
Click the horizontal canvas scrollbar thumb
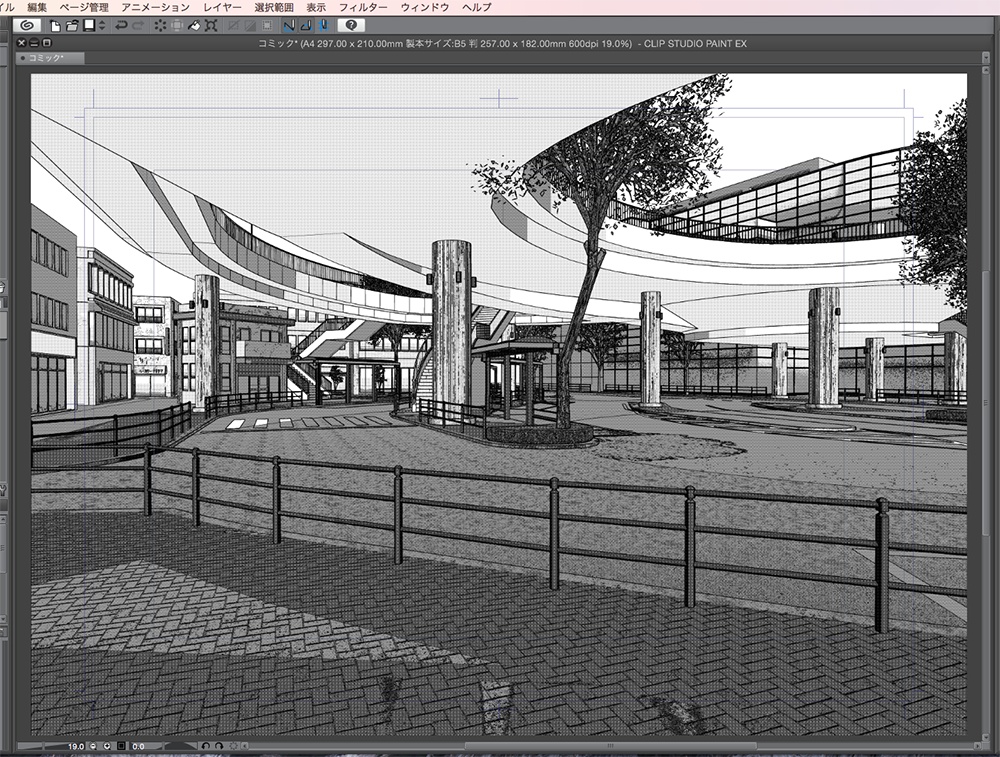click(x=610, y=746)
